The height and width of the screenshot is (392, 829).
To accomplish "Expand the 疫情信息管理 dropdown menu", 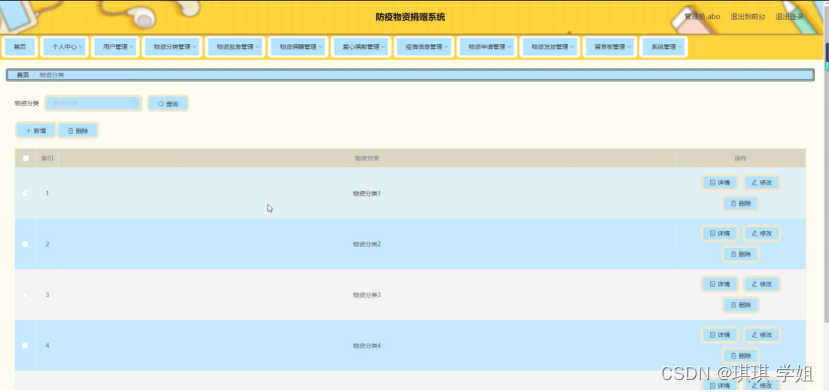I will click(x=423, y=47).
